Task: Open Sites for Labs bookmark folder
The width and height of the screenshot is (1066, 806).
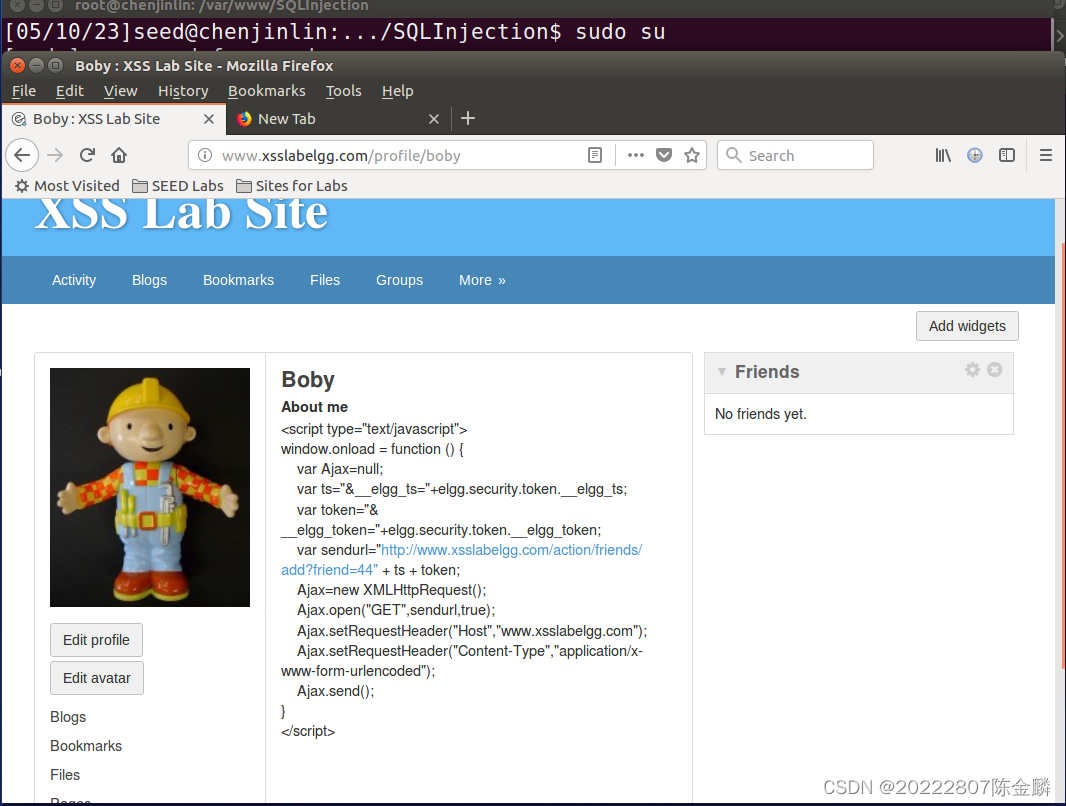Action: (x=292, y=186)
